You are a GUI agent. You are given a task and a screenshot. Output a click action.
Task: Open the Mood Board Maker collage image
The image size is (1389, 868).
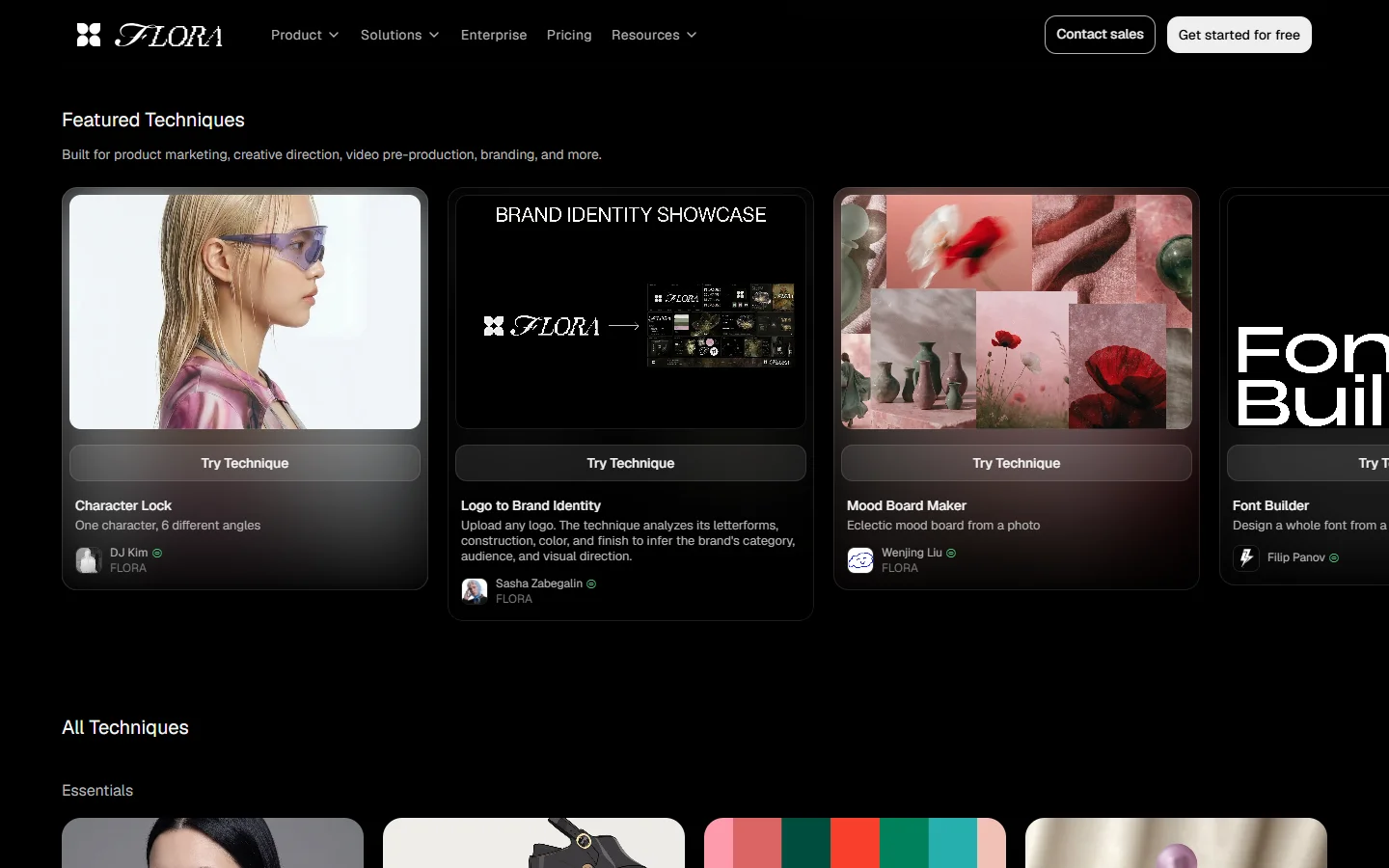[1017, 312]
